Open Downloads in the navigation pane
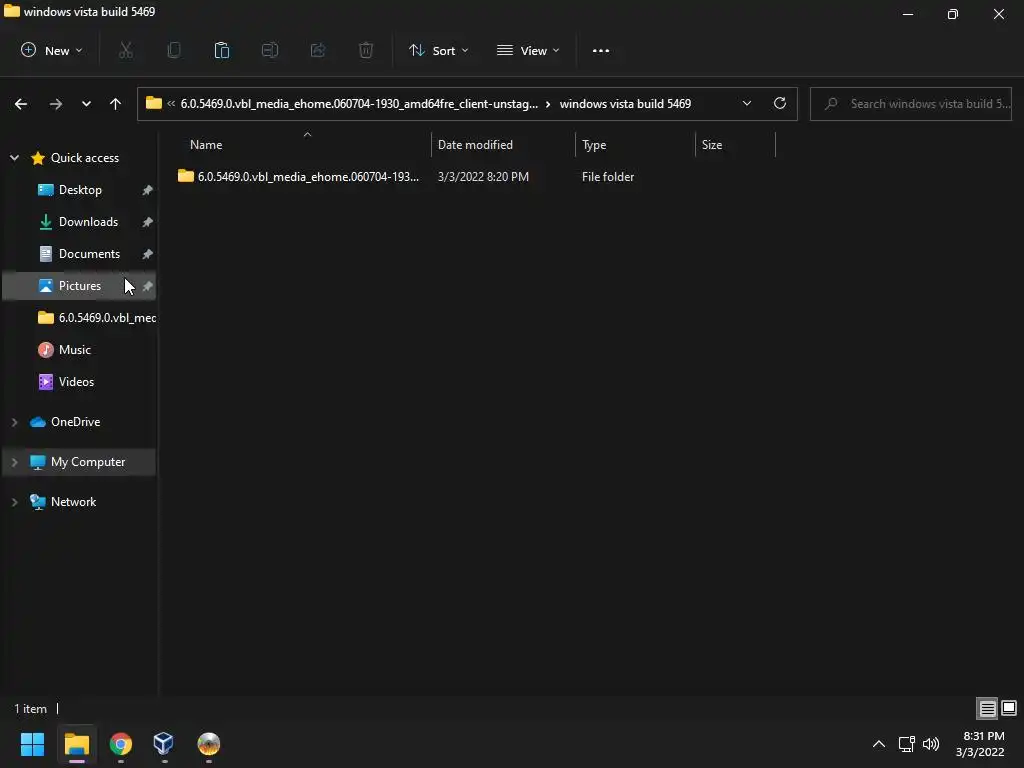The image size is (1024, 768). (x=88, y=222)
